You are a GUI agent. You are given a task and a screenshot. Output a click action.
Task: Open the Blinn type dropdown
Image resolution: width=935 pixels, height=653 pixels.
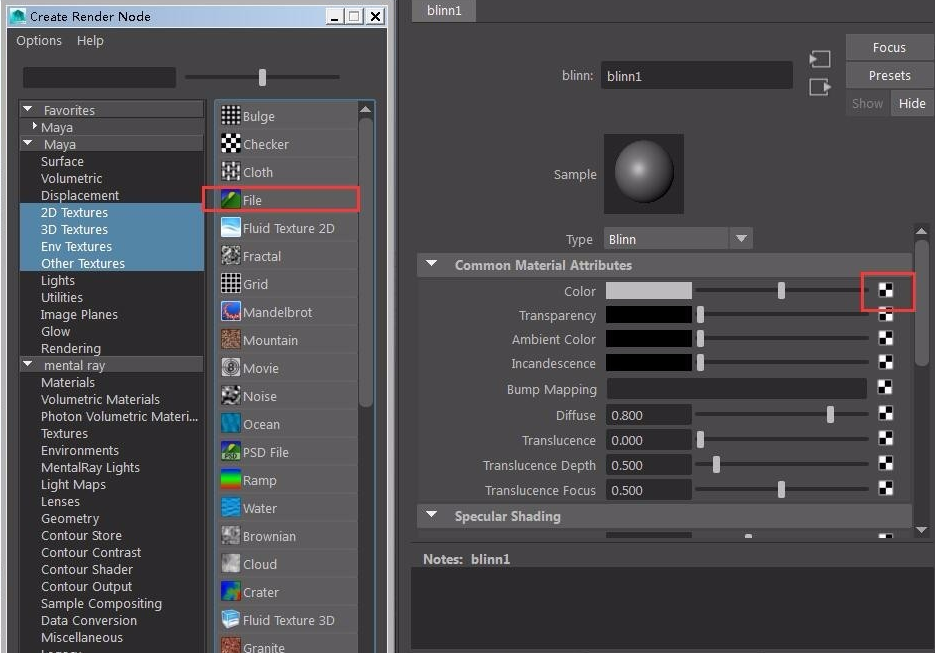(740, 238)
